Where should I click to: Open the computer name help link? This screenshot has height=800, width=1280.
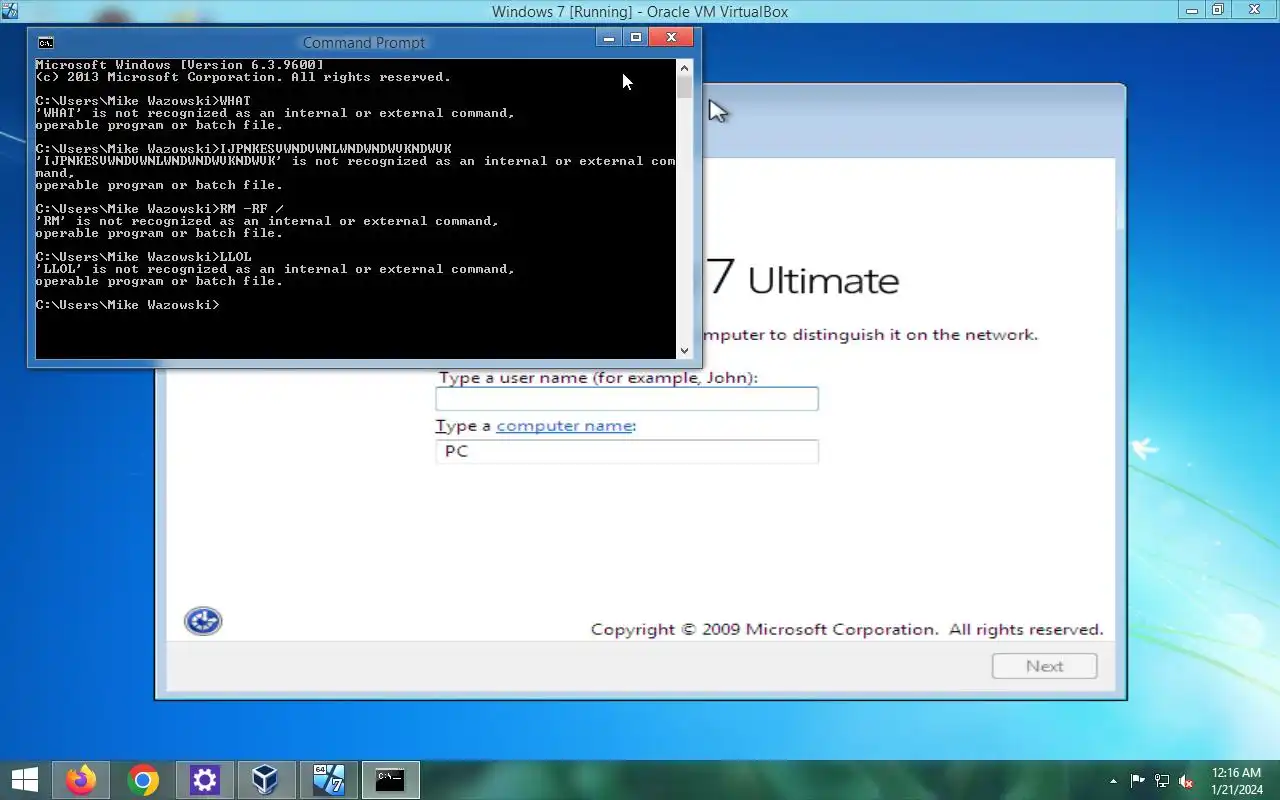(x=564, y=425)
